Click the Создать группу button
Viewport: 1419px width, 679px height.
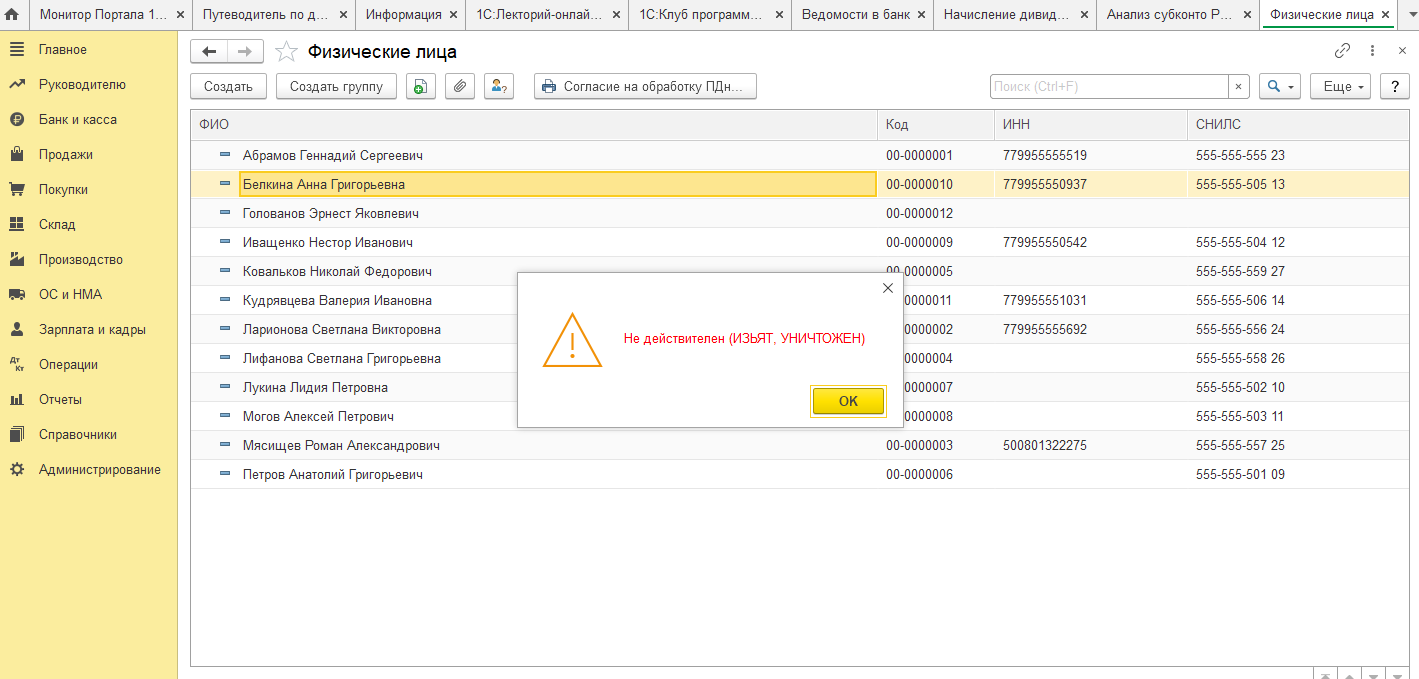click(336, 86)
